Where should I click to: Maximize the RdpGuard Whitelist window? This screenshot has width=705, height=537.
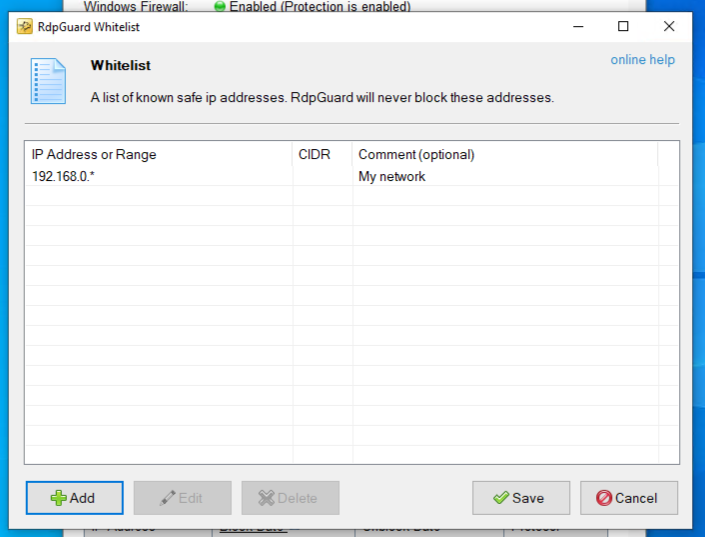click(x=623, y=27)
